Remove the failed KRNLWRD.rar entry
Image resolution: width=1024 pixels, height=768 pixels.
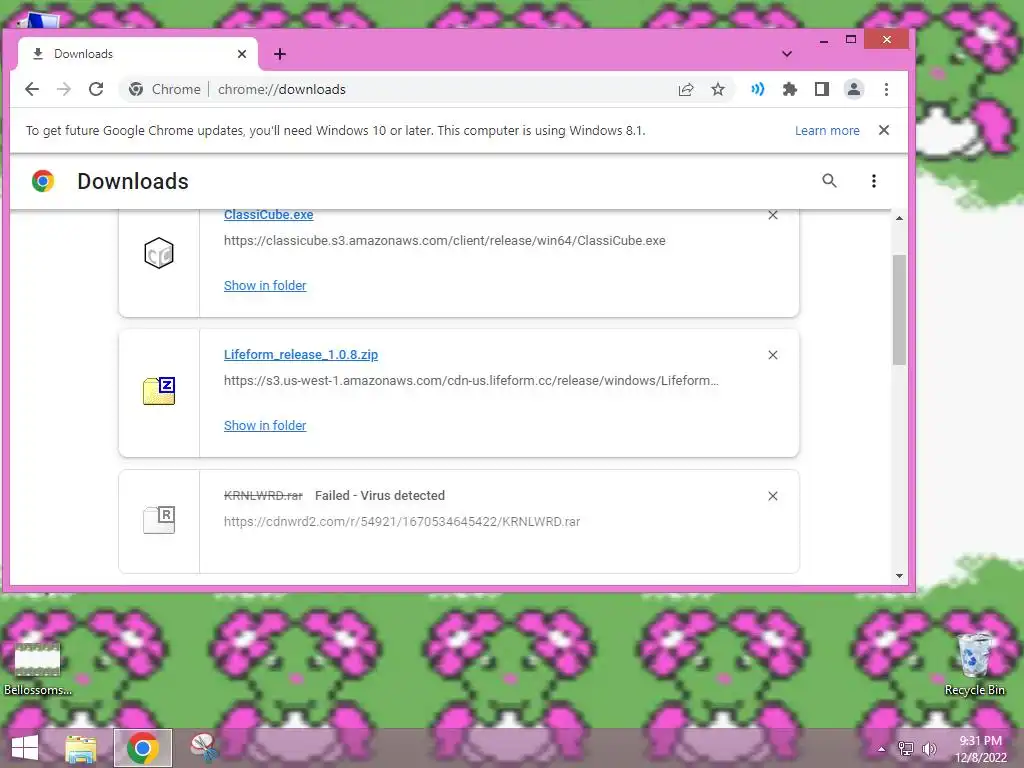click(x=773, y=496)
